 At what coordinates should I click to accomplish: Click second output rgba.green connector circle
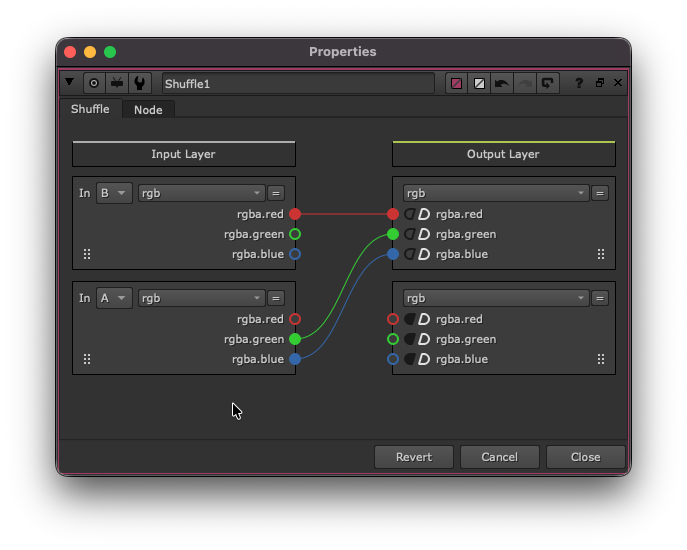393,339
